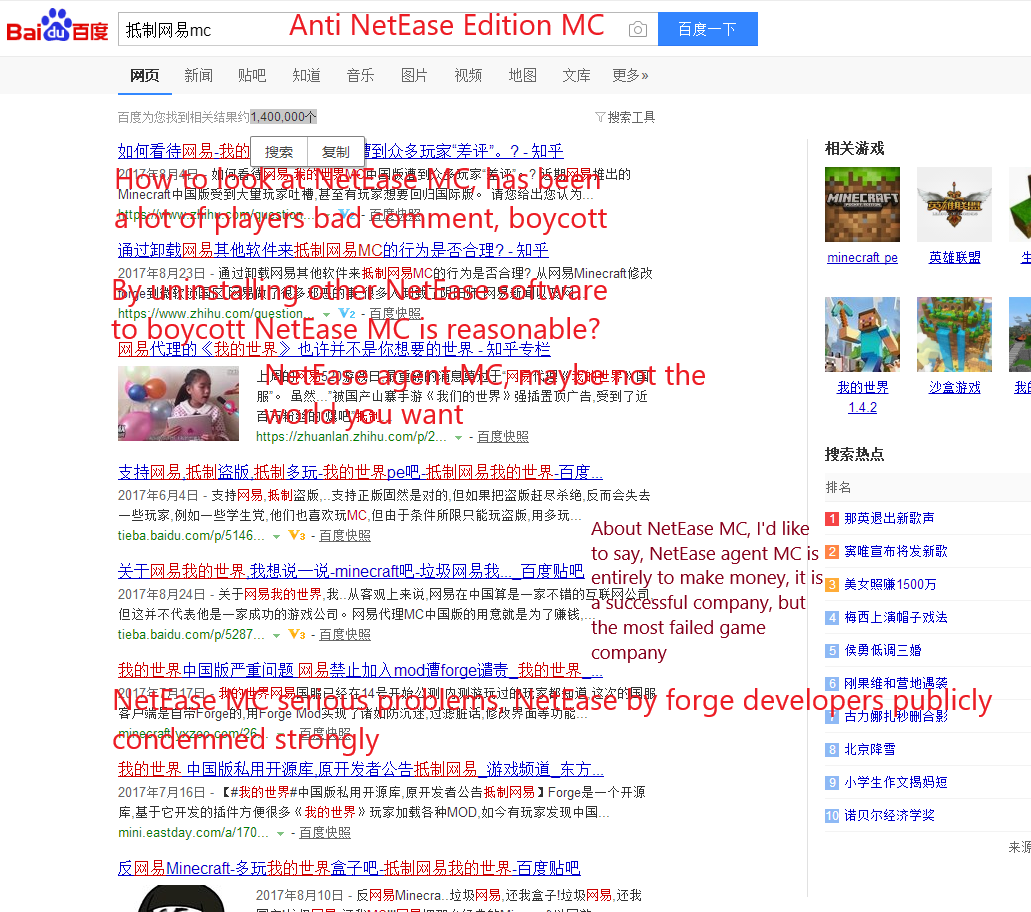The width and height of the screenshot is (1031, 912).
Task: Click the 百度一下 search button
Action: tap(707, 29)
